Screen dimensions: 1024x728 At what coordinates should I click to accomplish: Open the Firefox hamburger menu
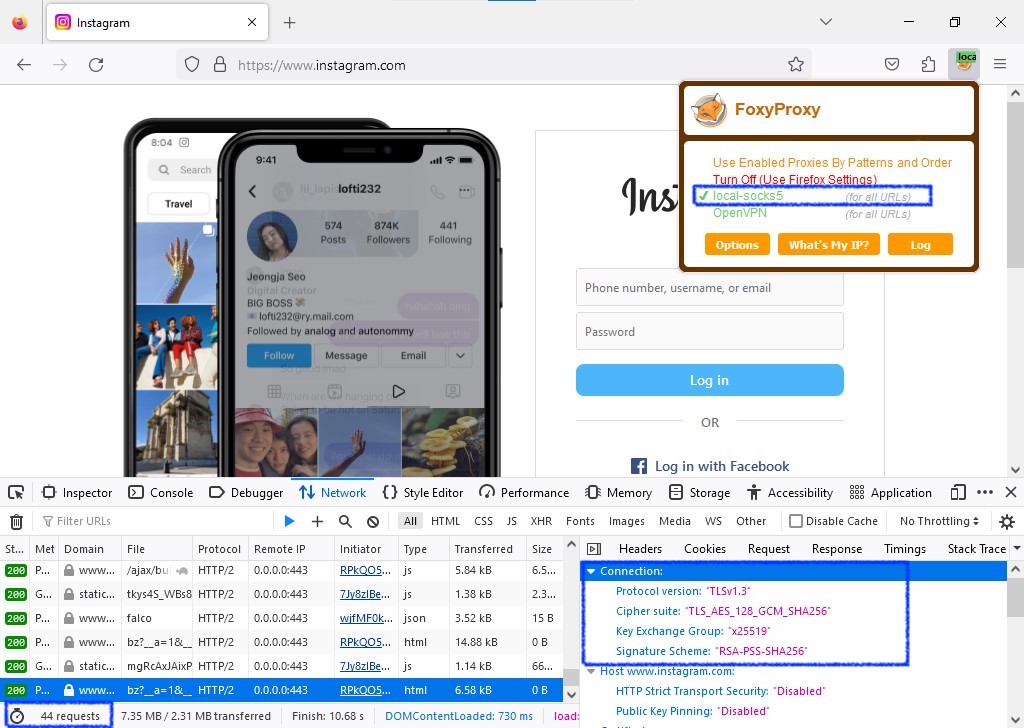[1000, 64]
